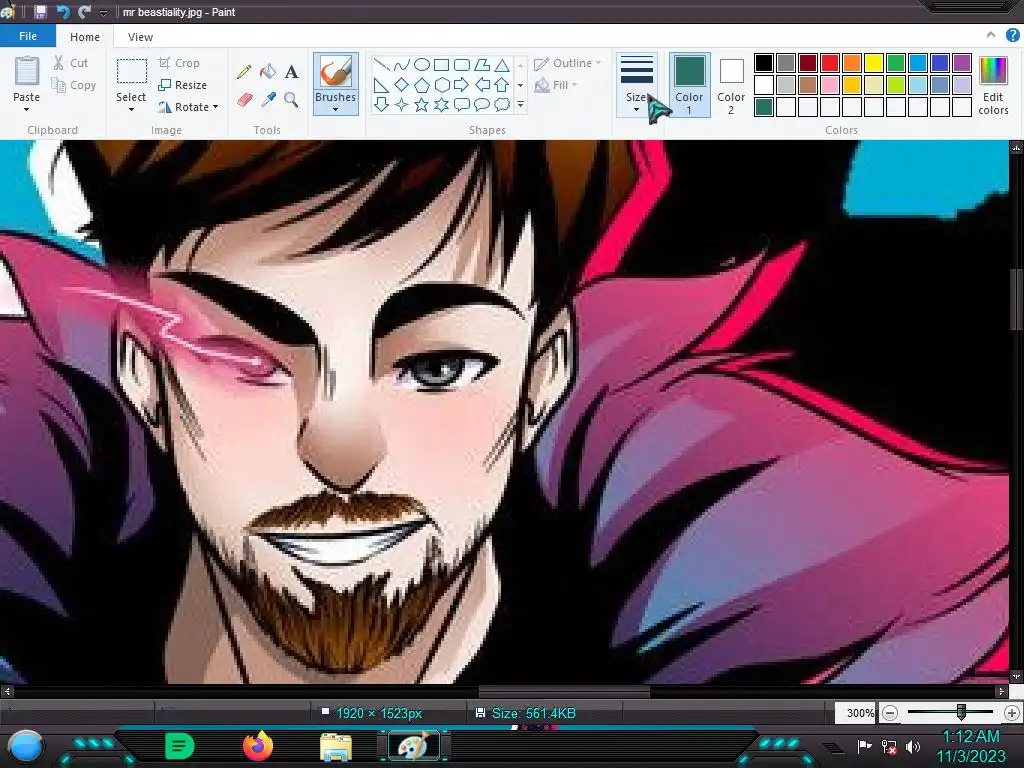
Task: Open the Brushes type dropdown arrow
Action: tap(336, 110)
